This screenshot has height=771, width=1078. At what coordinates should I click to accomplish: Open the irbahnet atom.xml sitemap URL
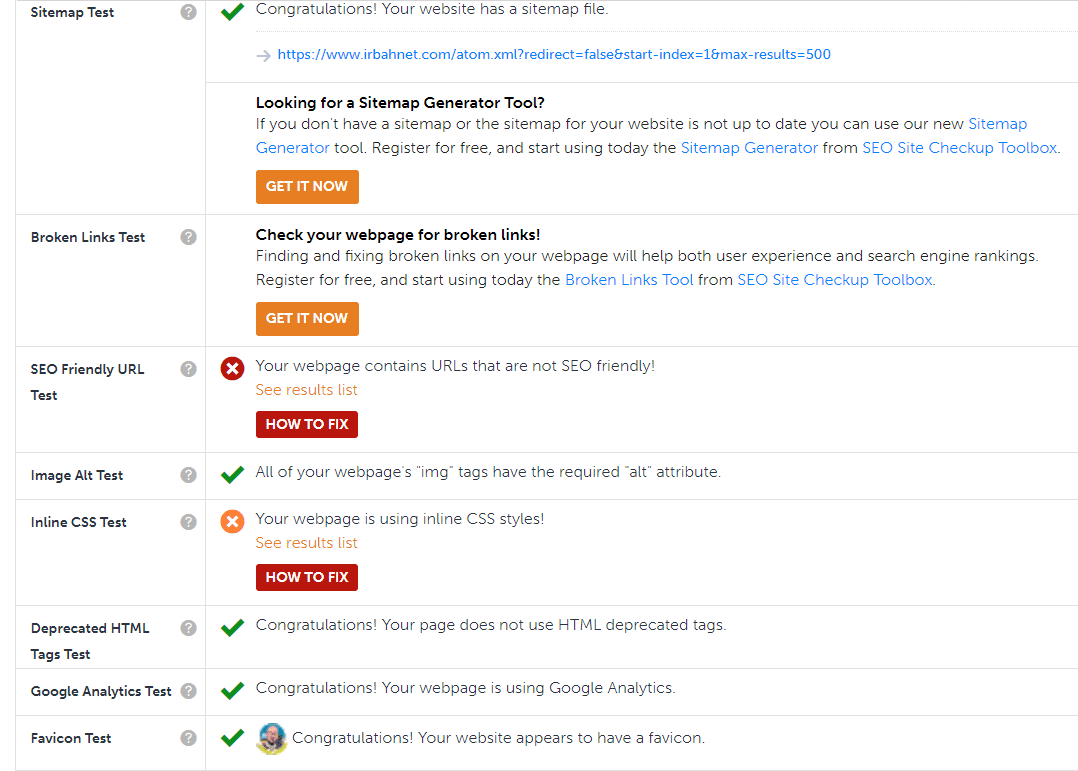tap(554, 55)
